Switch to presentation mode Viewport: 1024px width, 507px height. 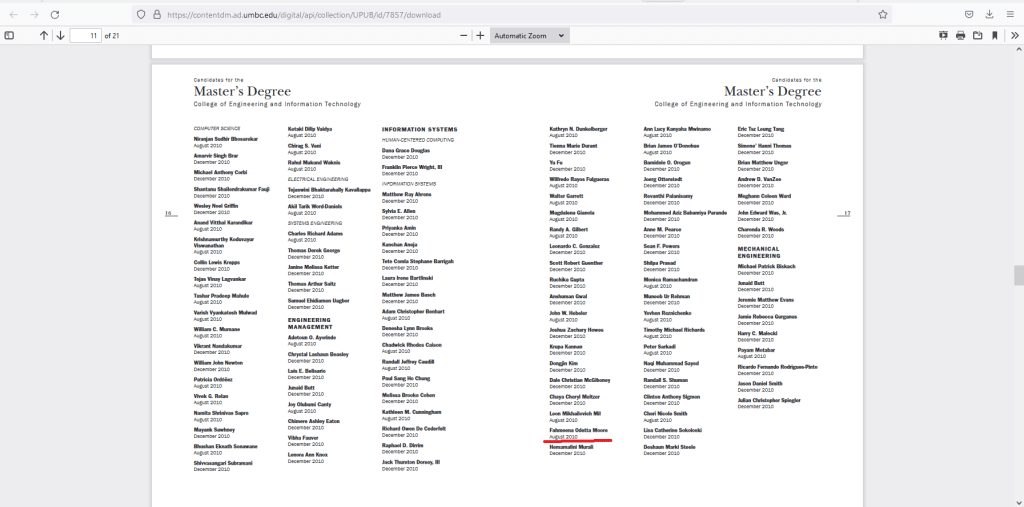pyautogui.click(x=943, y=35)
